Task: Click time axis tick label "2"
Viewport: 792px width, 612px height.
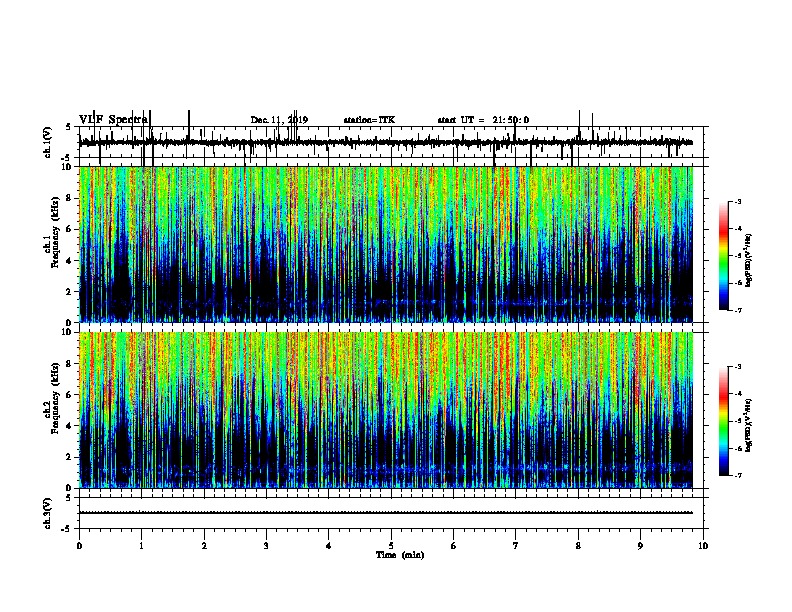Action: coord(204,546)
